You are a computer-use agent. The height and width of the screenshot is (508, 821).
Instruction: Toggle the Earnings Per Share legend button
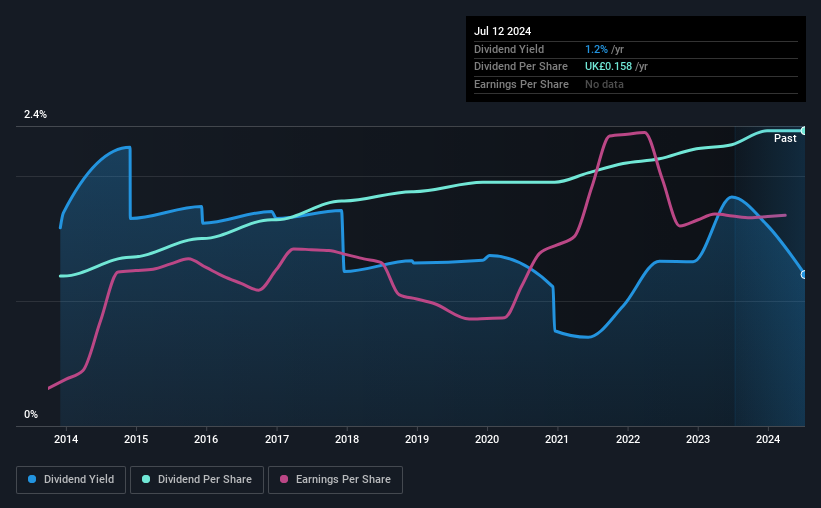(x=335, y=479)
